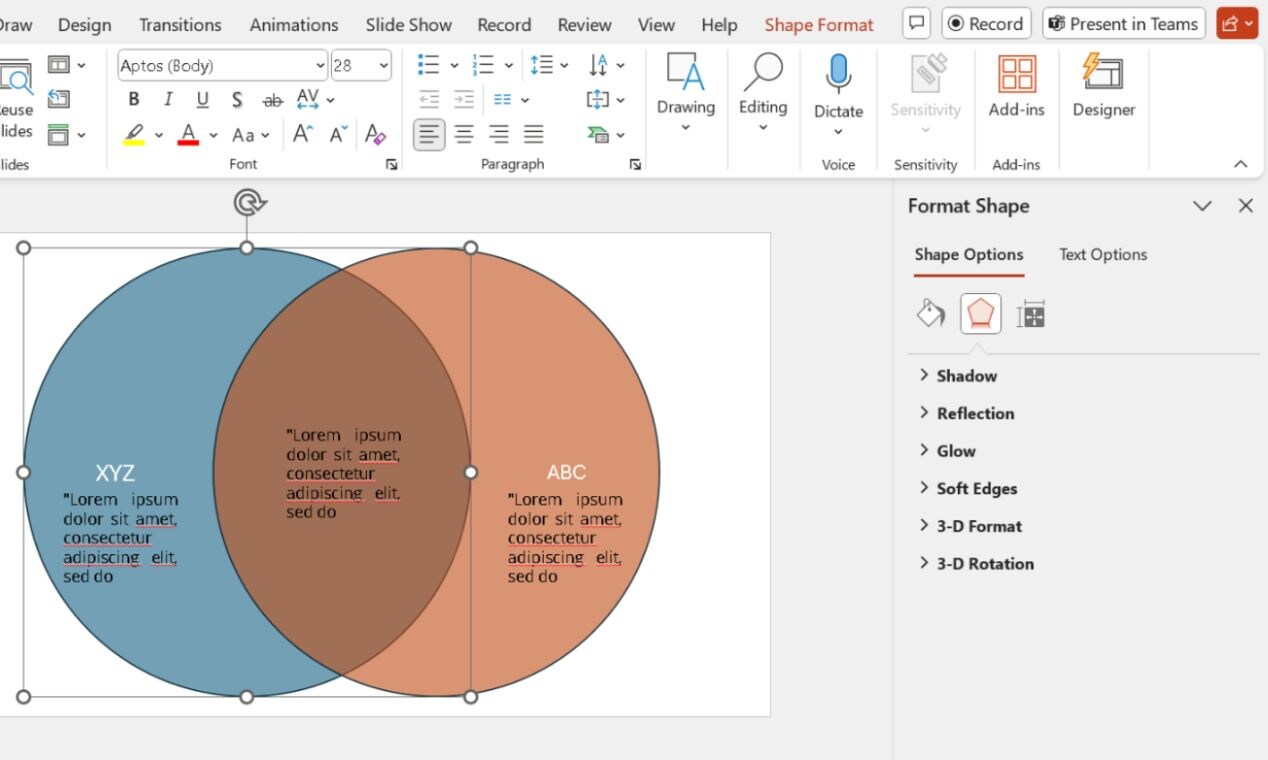Image resolution: width=1268 pixels, height=760 pixels.
Task: Open the Animations tab
Action: click(x=294, y=25)
